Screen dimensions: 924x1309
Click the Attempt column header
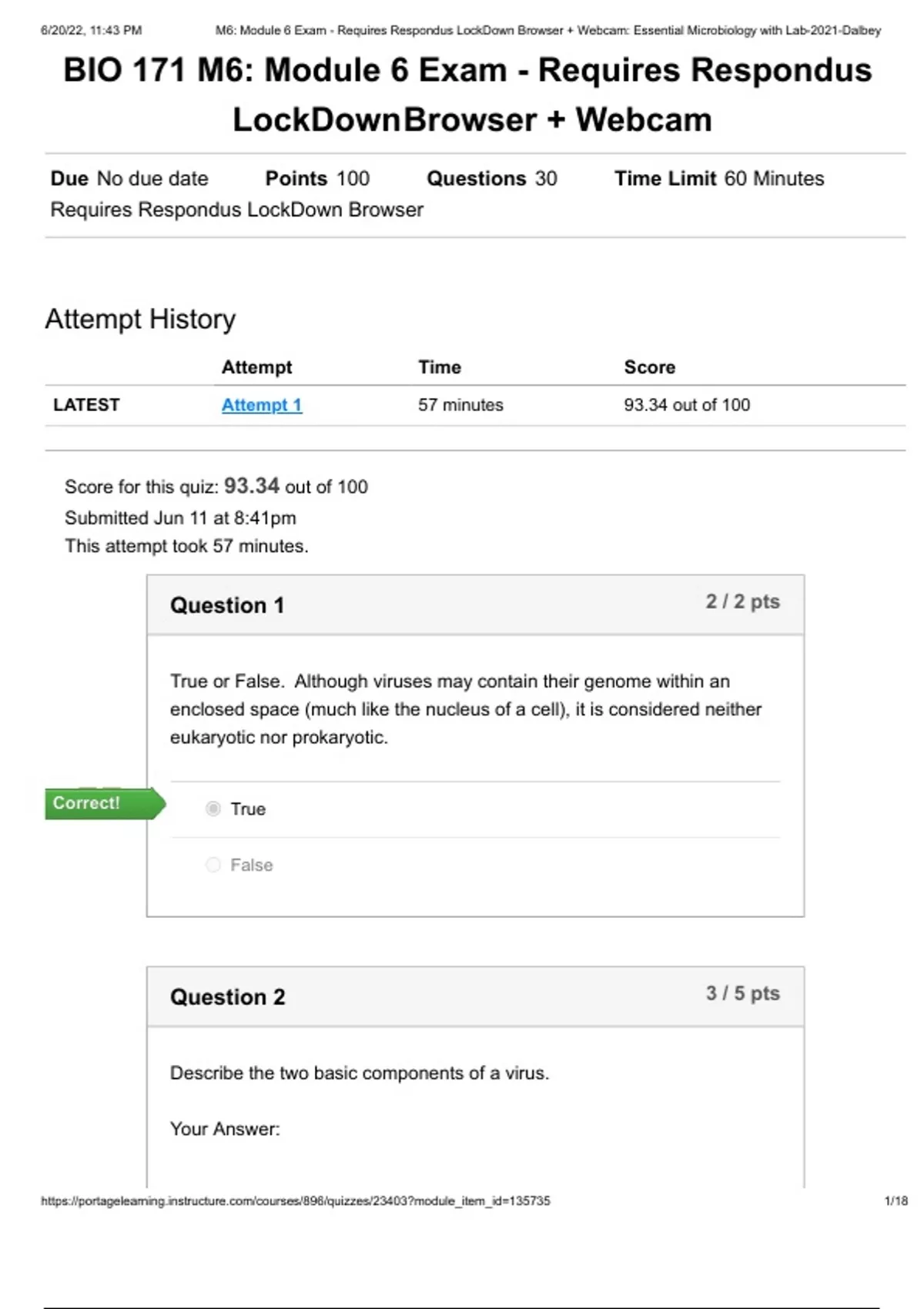coord(256,367)
